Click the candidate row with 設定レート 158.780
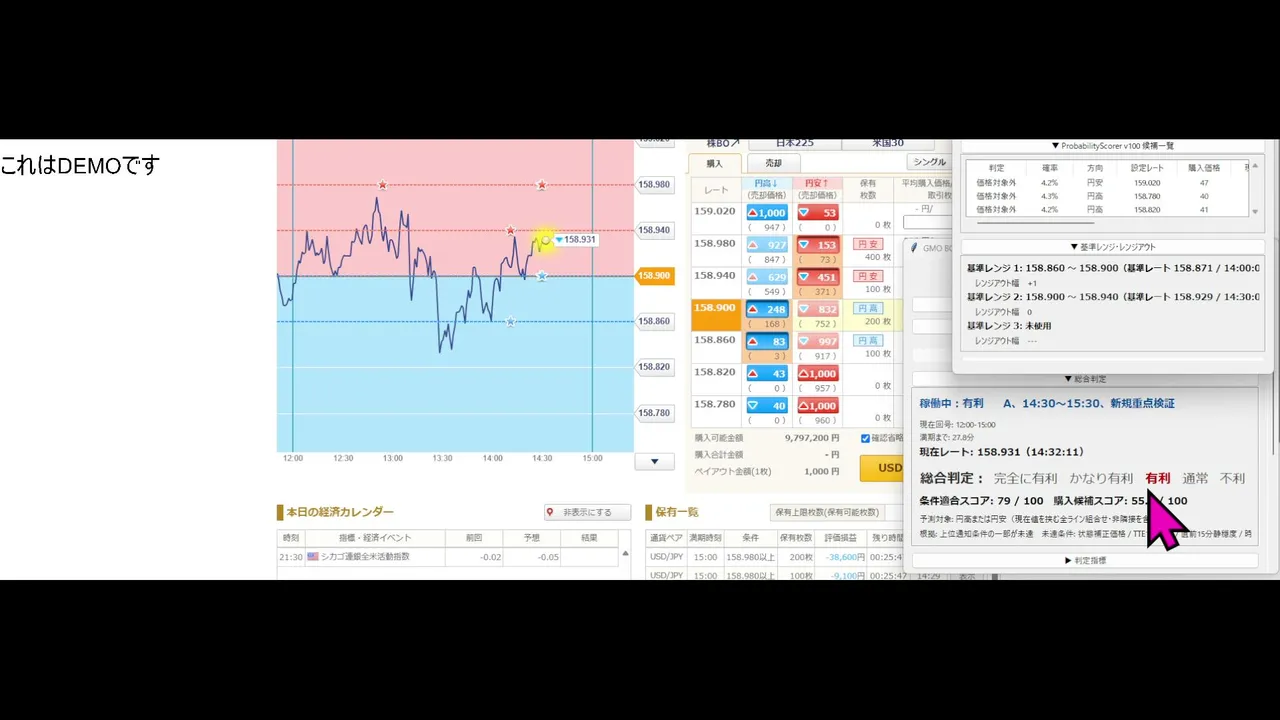1280x720 pixels. point(1107,196)
